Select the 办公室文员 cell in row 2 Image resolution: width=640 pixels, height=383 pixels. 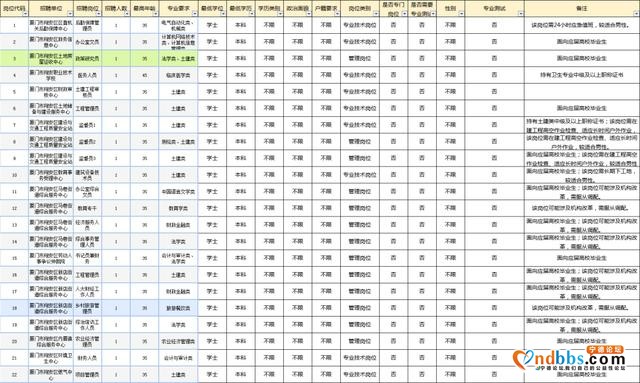pos(87,42)
